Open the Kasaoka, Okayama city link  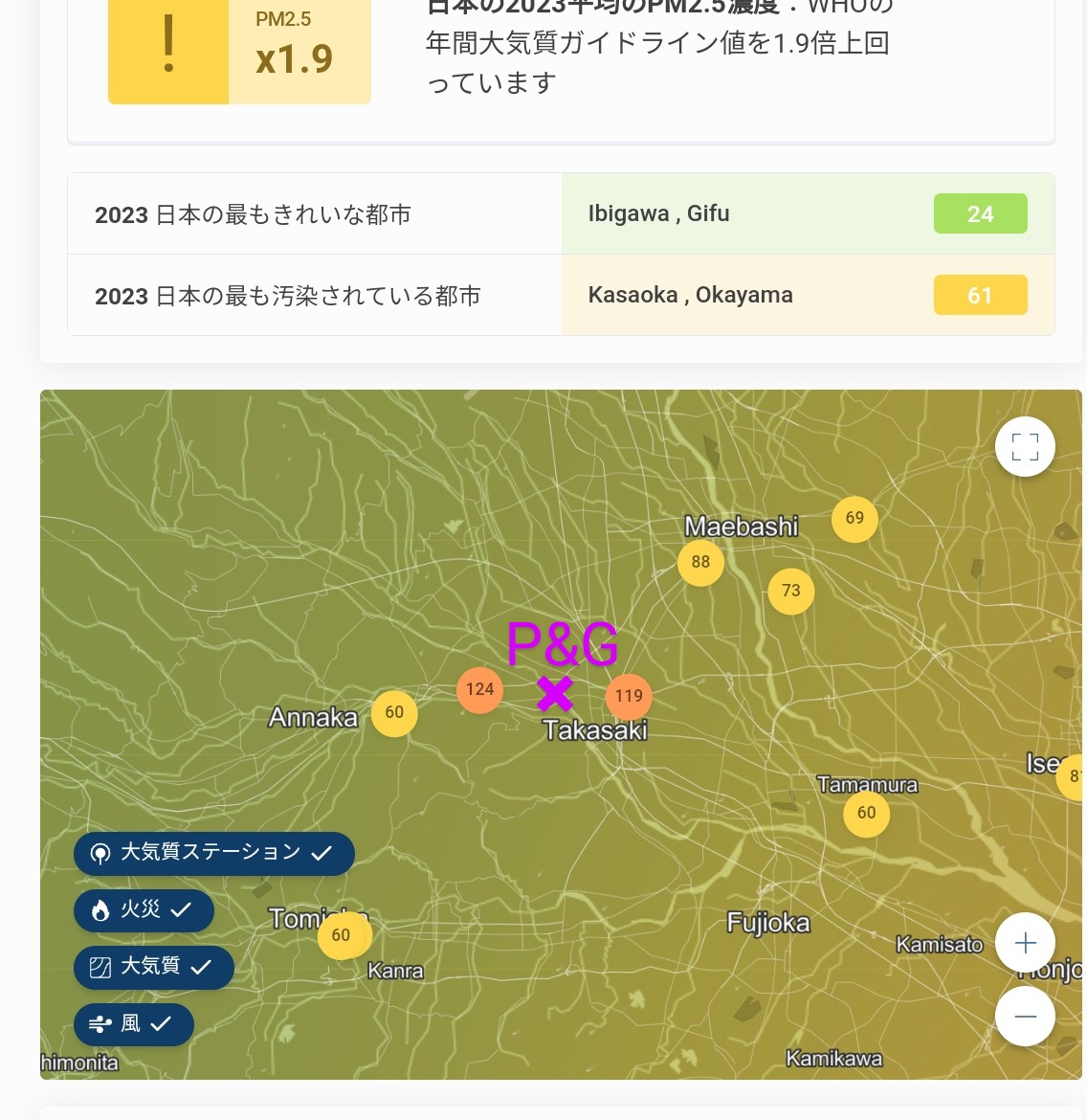[690, 294]
